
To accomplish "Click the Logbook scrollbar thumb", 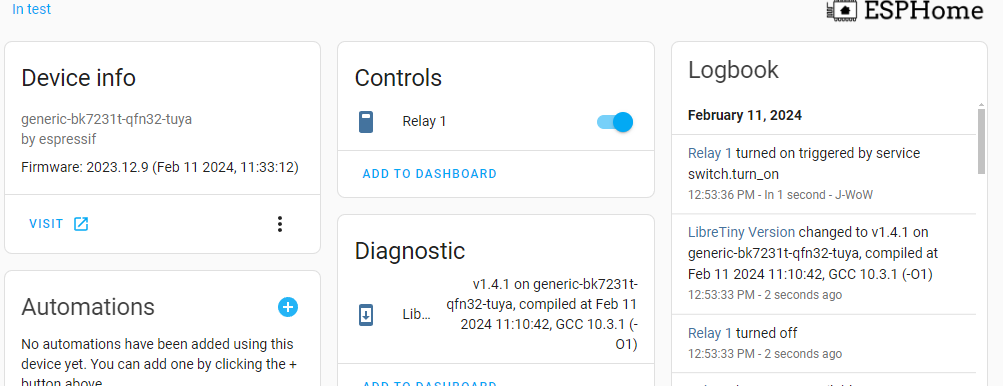I will [x=981, y=141].
